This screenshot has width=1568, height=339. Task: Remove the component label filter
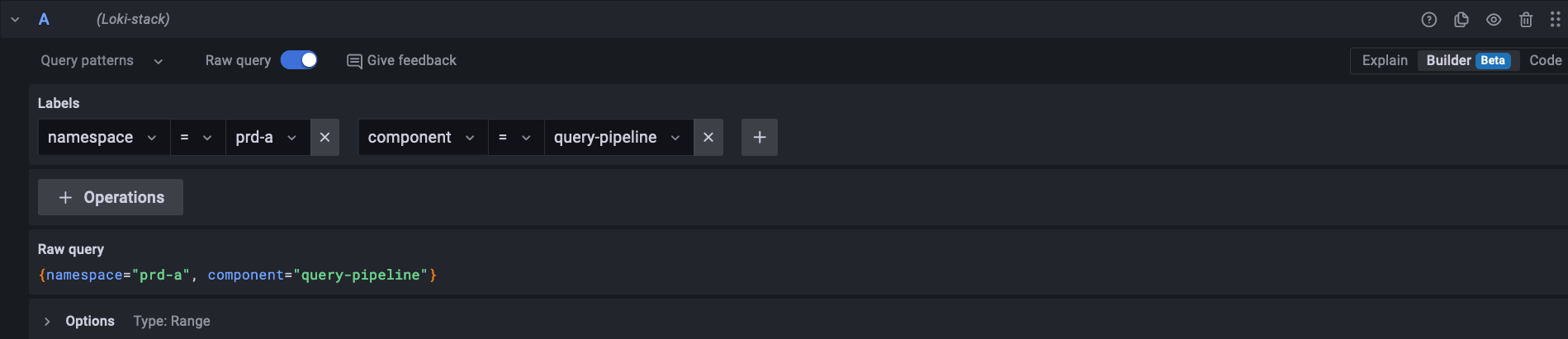(708, 138)
